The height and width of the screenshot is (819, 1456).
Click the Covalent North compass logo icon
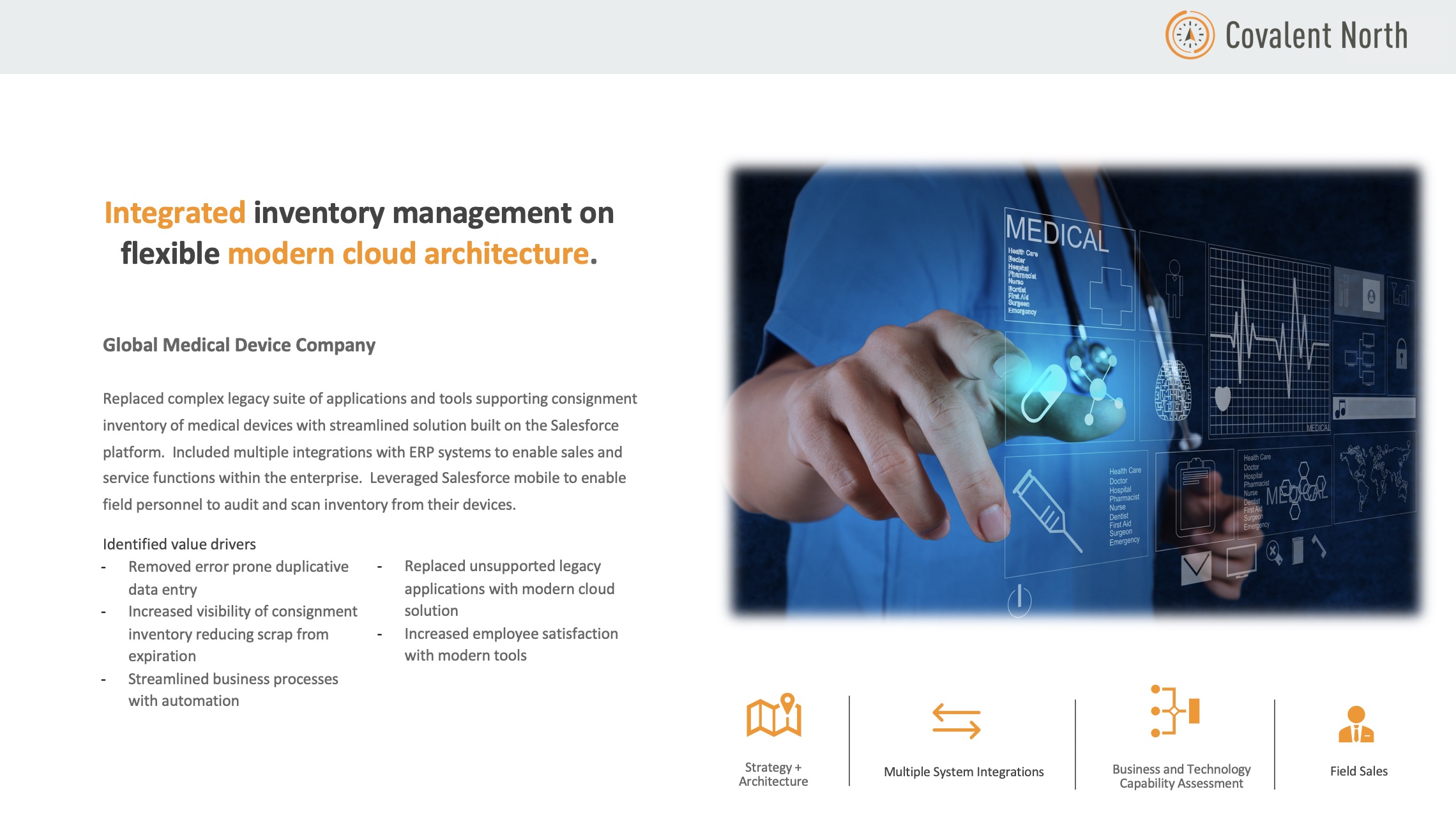[1190, 35]
